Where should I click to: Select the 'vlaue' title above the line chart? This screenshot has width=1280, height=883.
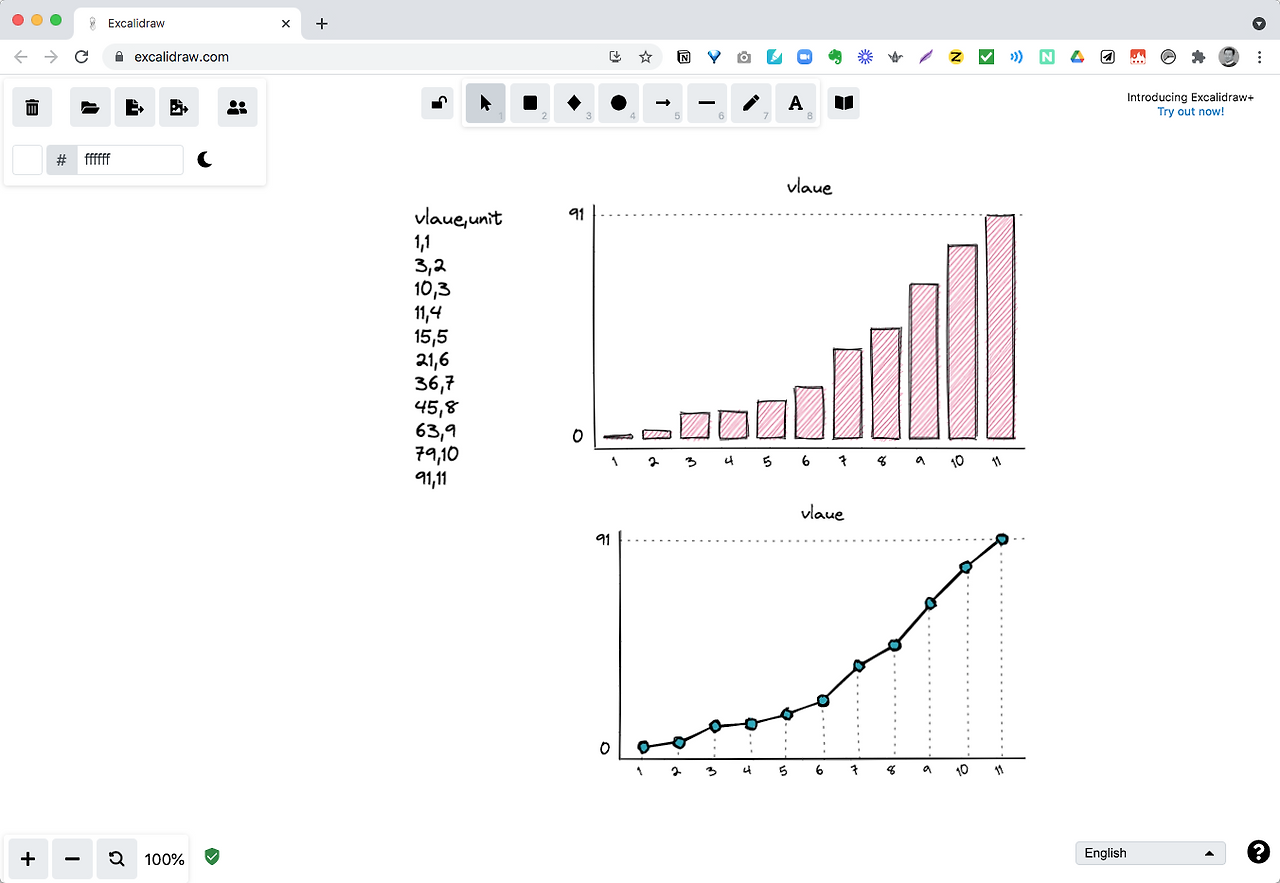(x=822, y=514)
